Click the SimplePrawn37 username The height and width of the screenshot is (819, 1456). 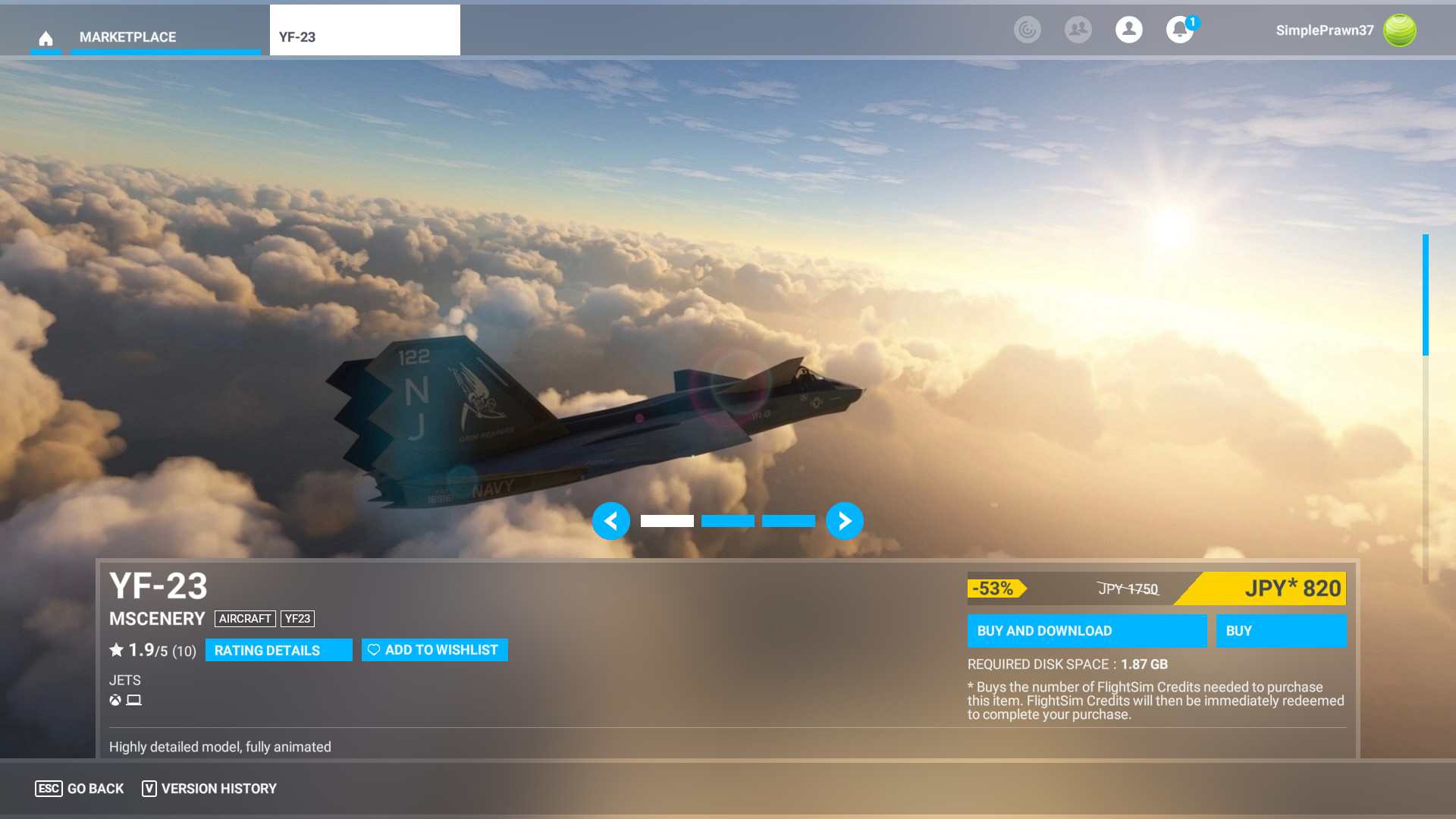pos(1325,30)
